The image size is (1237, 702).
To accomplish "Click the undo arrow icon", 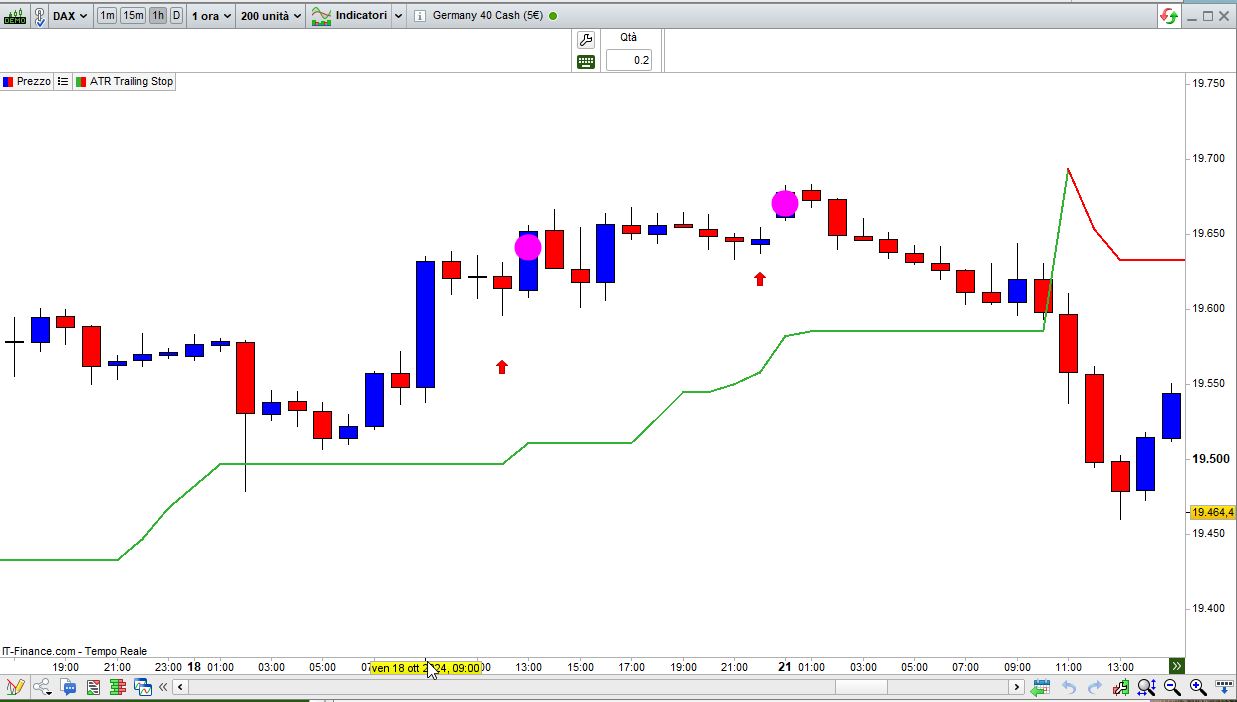I will pyautogui.click(x=1069, y=687).
